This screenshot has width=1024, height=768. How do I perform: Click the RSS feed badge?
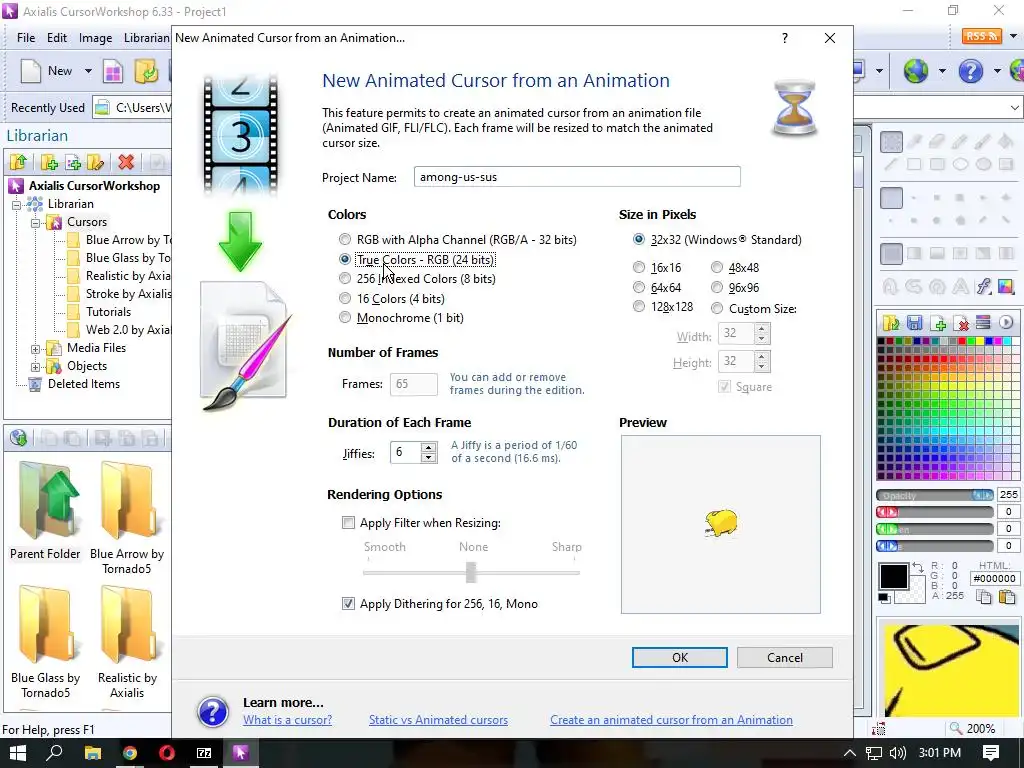tap(981, 36)
